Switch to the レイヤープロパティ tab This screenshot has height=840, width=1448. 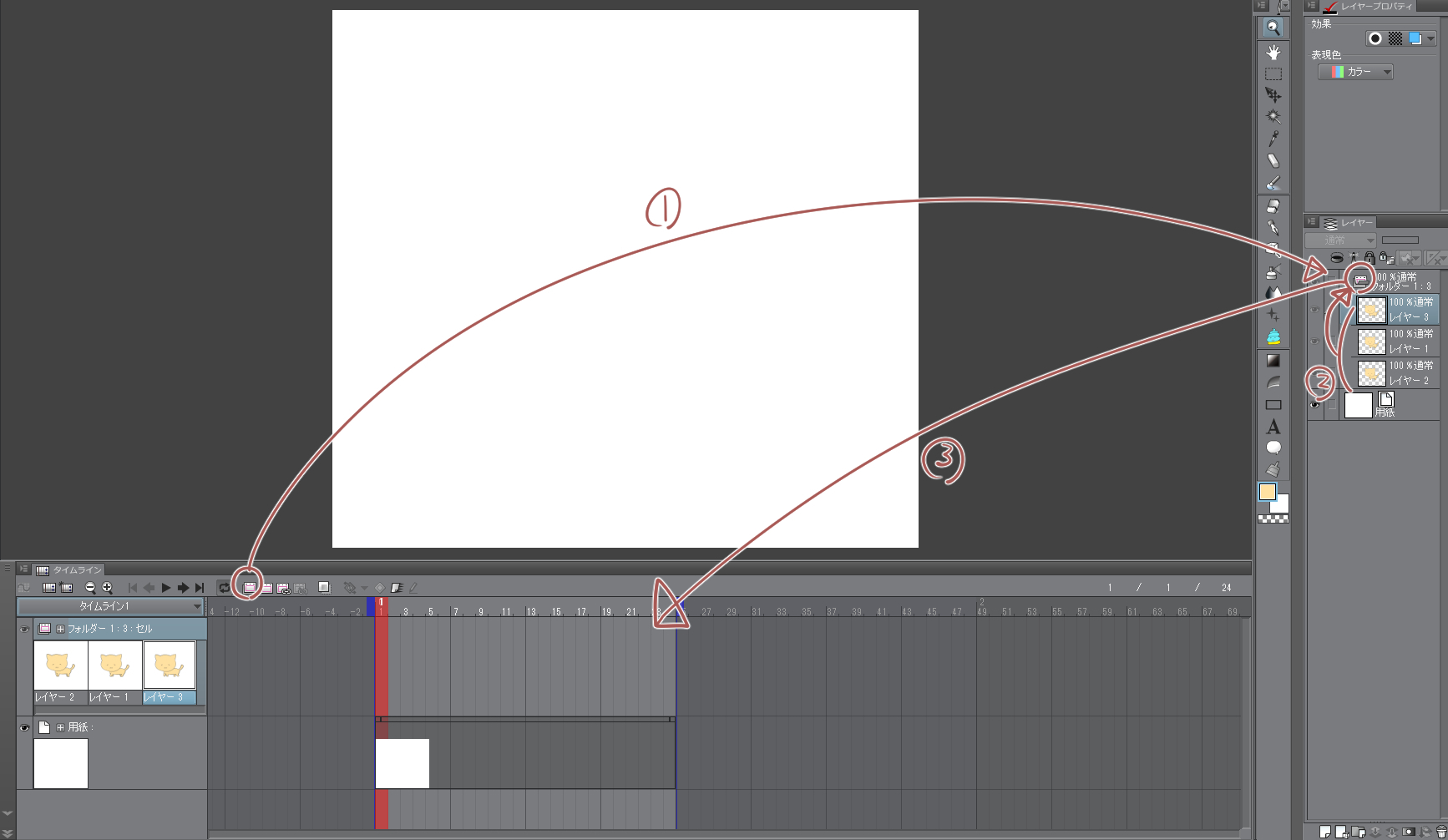click(1367, 7)
